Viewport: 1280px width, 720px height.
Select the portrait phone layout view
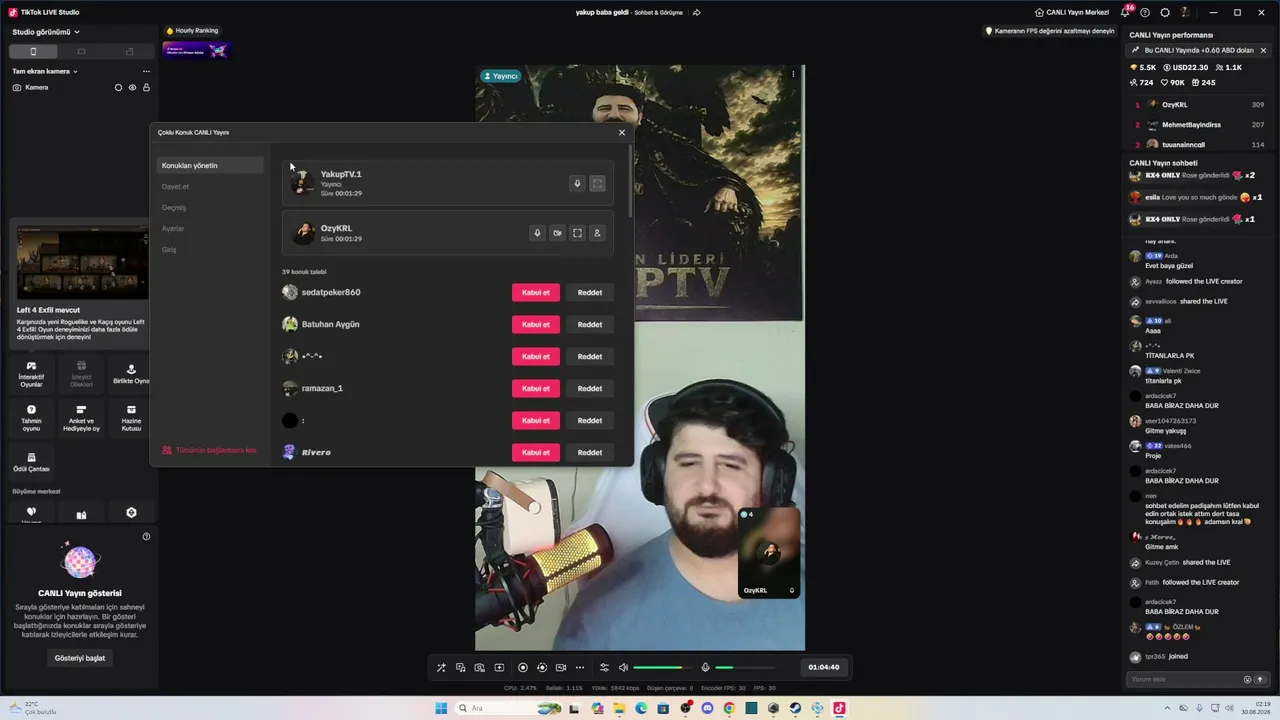[x=33, y=51]
